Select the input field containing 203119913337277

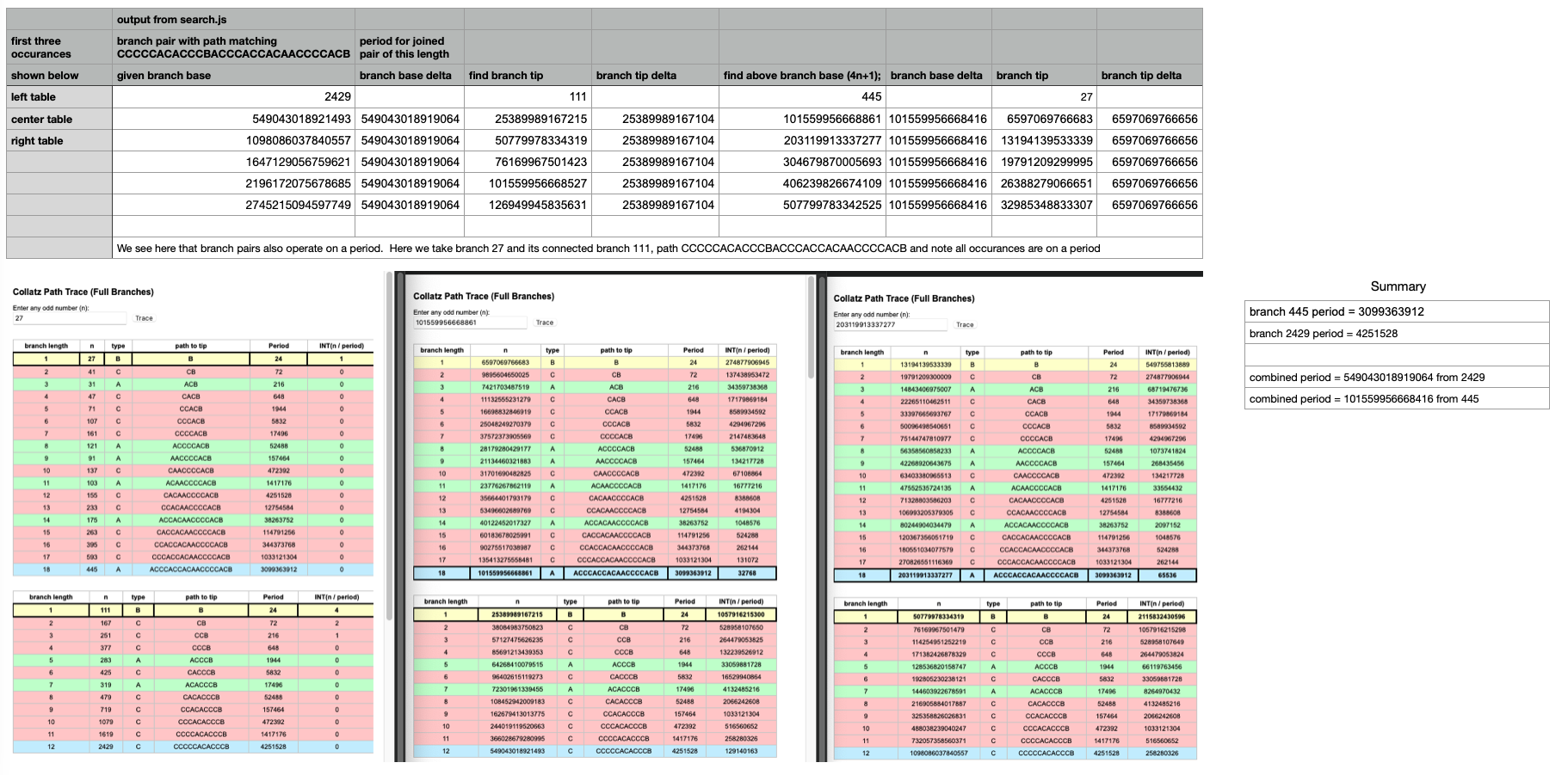[889, 325]
